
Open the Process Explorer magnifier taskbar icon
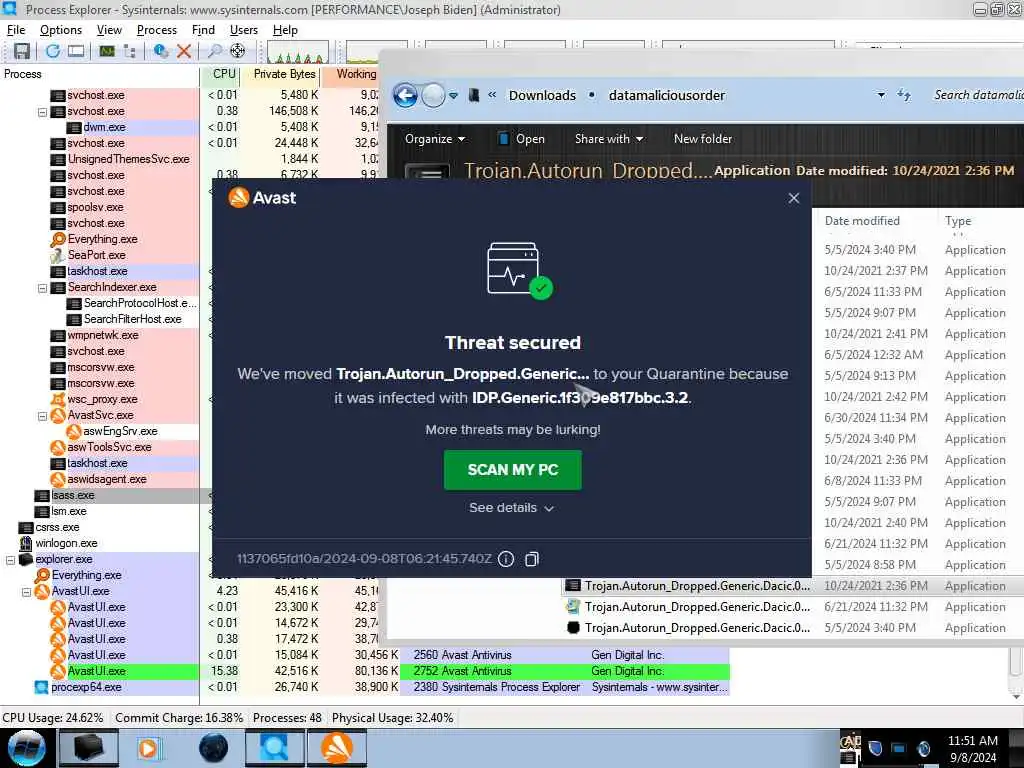coord(274,748)
